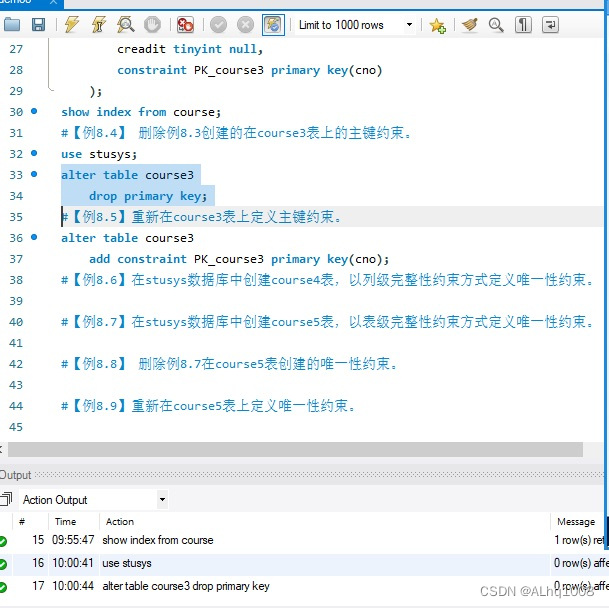Beautify the query with the broom icon
Image resolution: width=609 pixels, height=608 pixels.
(x=470, y=24)
